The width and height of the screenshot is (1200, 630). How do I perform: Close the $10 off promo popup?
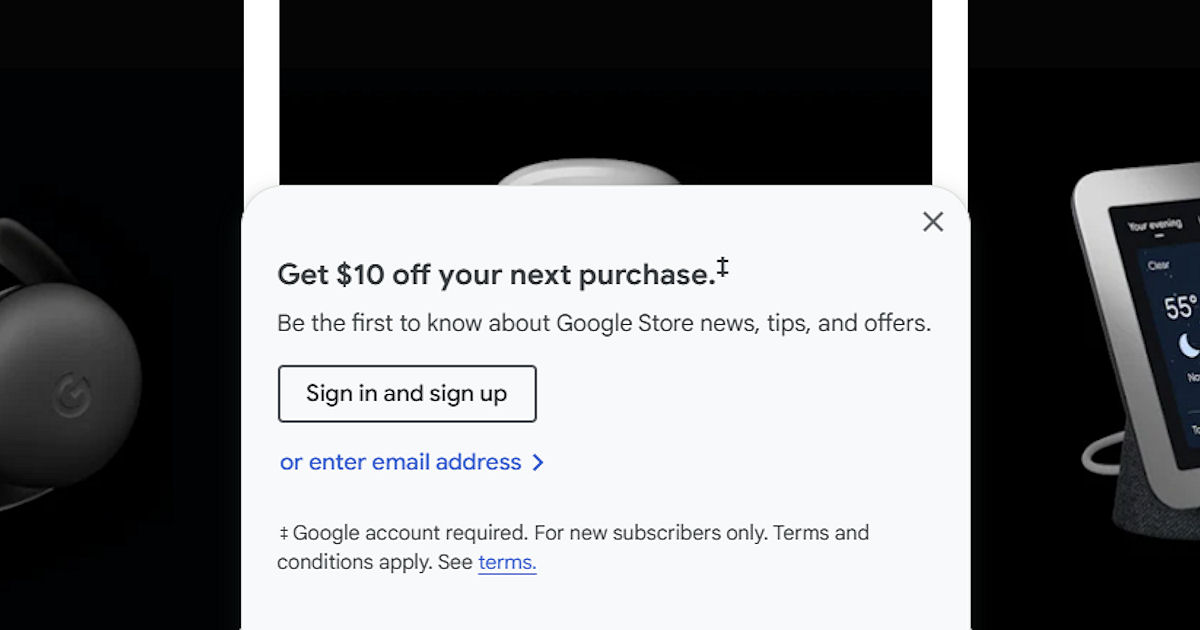pyautogui.click(x=933, y=222)
